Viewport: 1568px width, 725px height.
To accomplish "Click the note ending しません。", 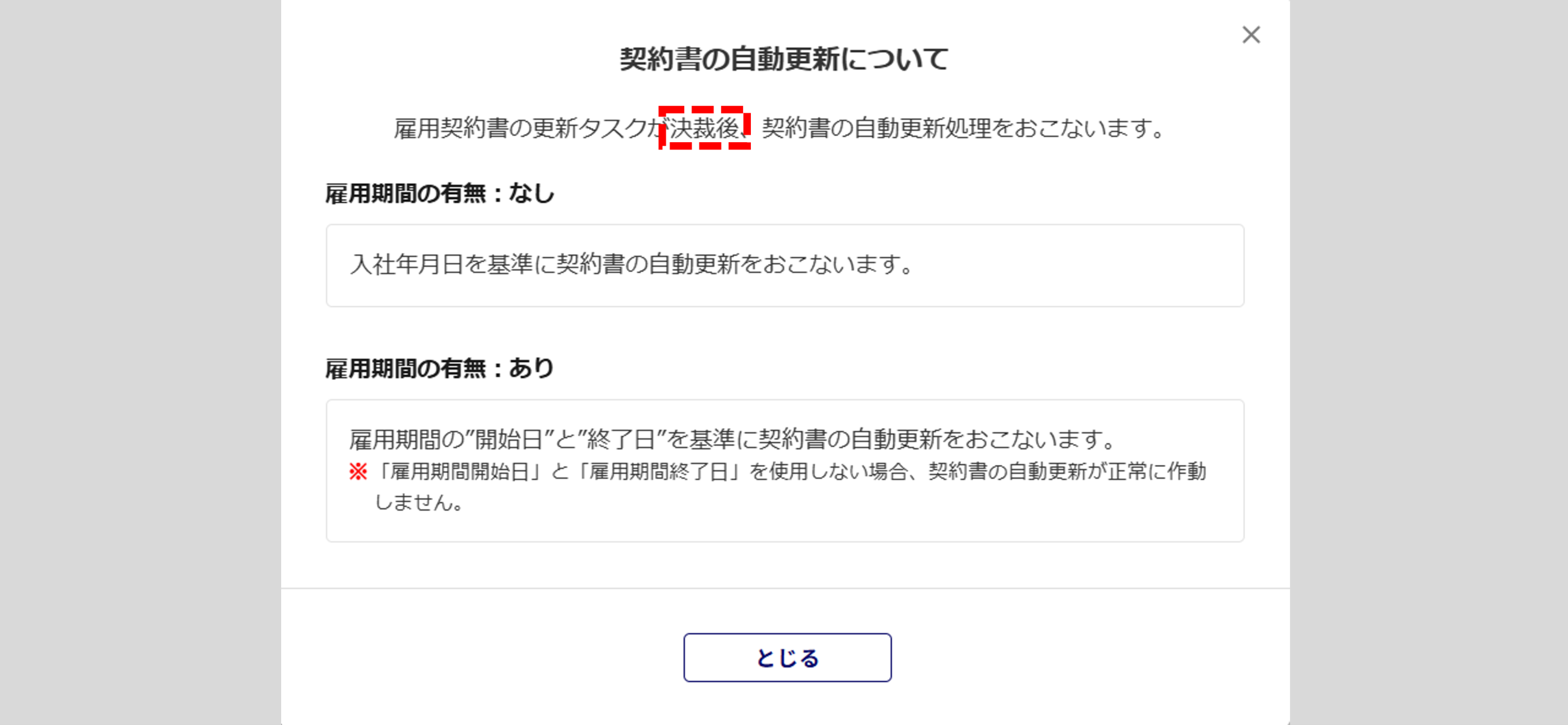I will pyautogui.click(x=419, y=503).
